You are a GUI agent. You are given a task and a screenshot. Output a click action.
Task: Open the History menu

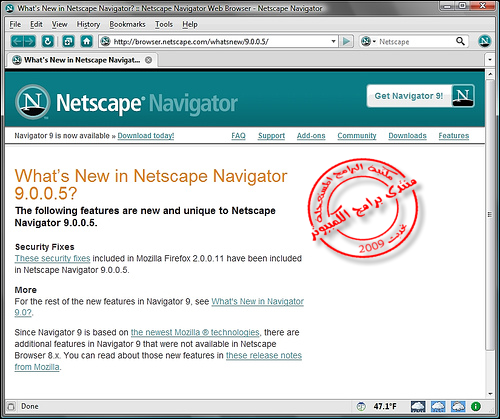coord(88,24)
